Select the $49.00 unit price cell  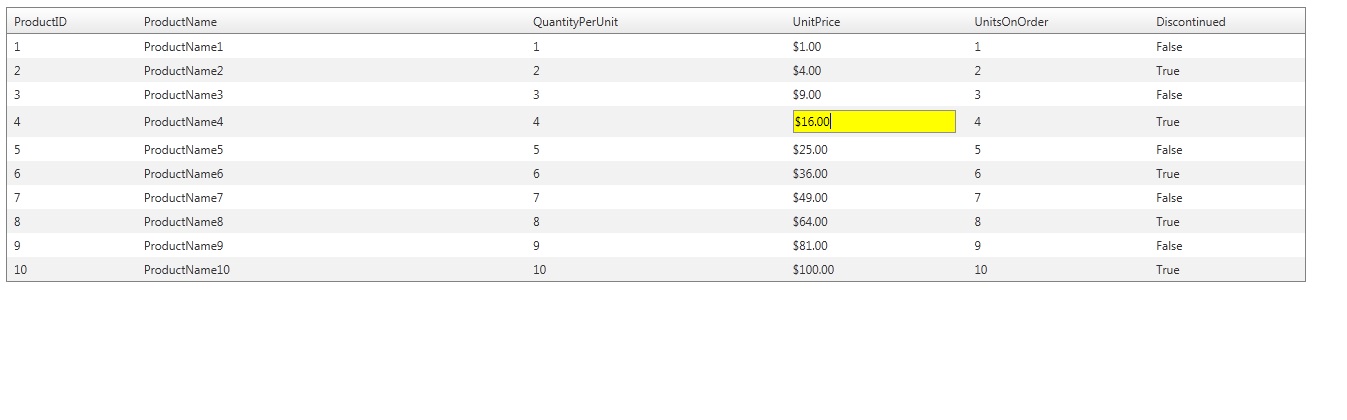pos(810,198)
